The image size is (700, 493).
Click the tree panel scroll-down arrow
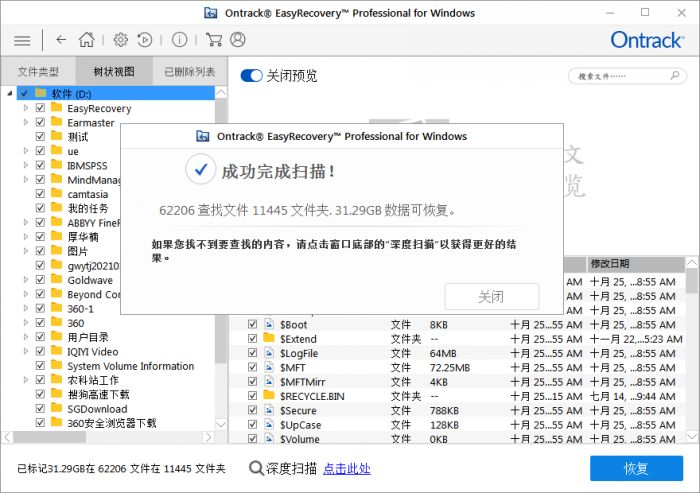point(221,424)
